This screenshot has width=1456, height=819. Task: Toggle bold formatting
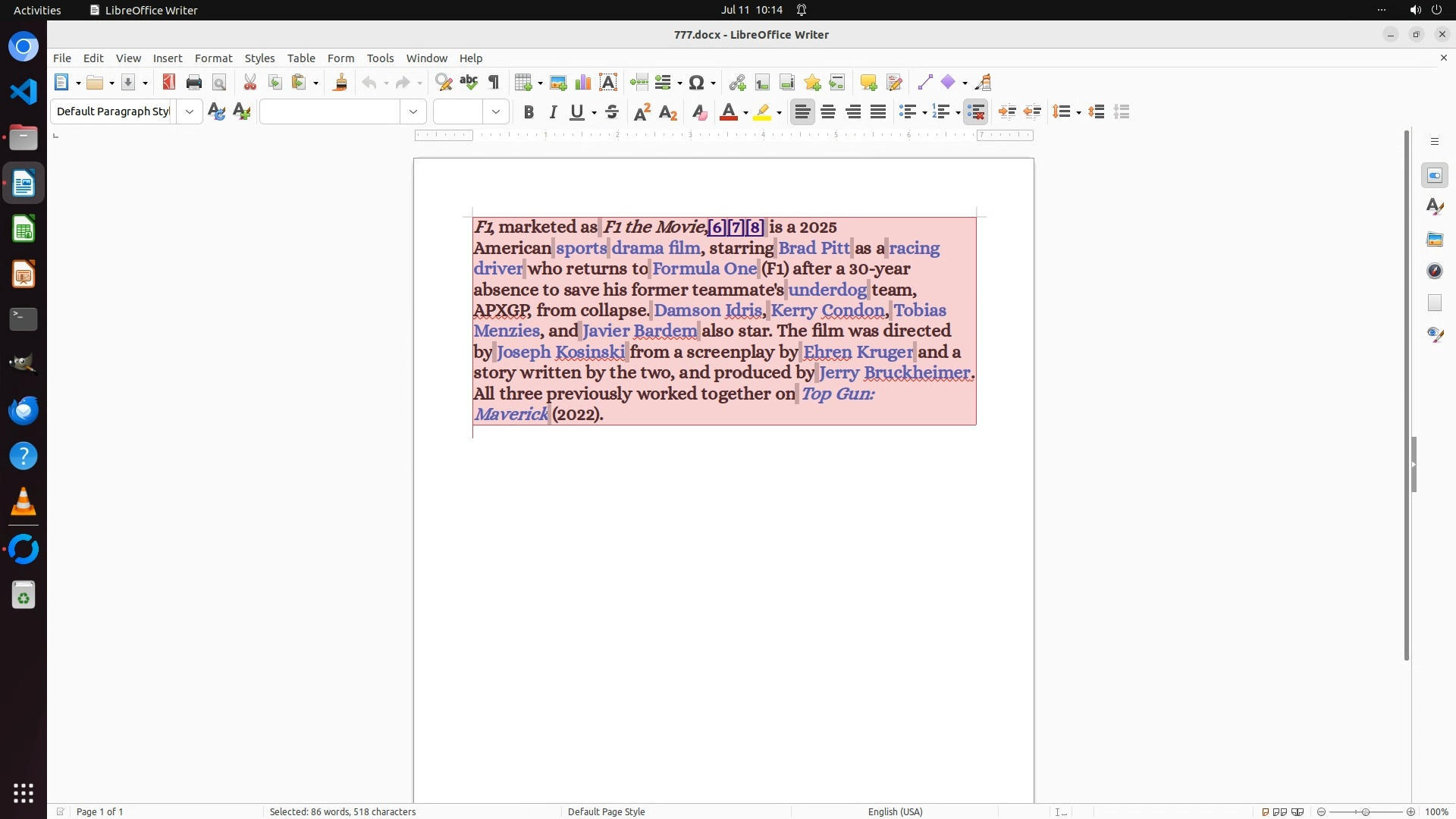click(x=529, y=112)
